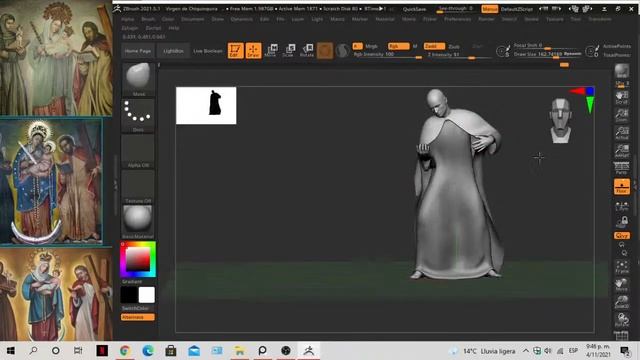Open the Dots stroke type selector
Screen dimensions: 640x360
click(x=138, y=116)
